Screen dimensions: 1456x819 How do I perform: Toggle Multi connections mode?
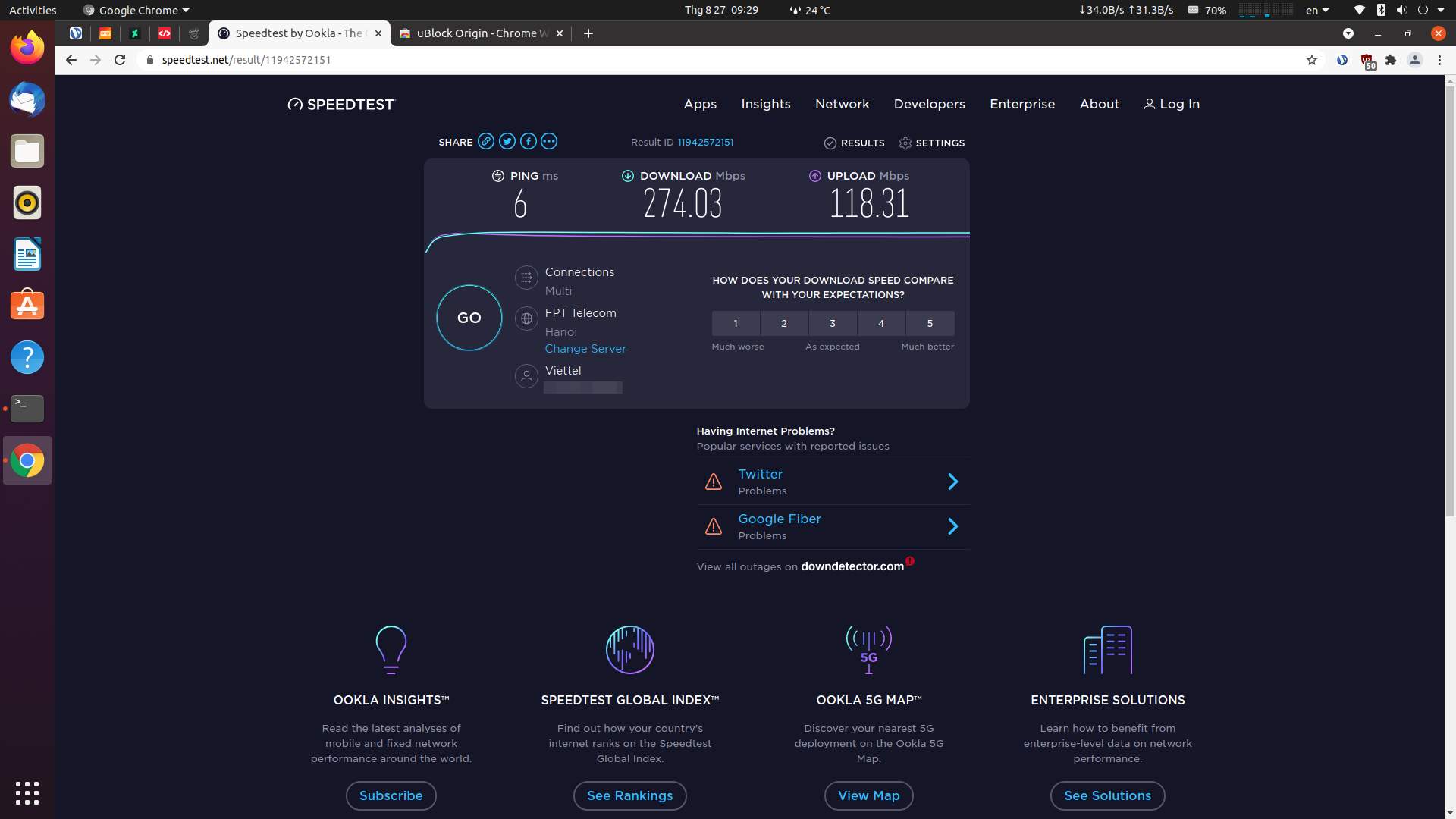[x=558, y=291]
